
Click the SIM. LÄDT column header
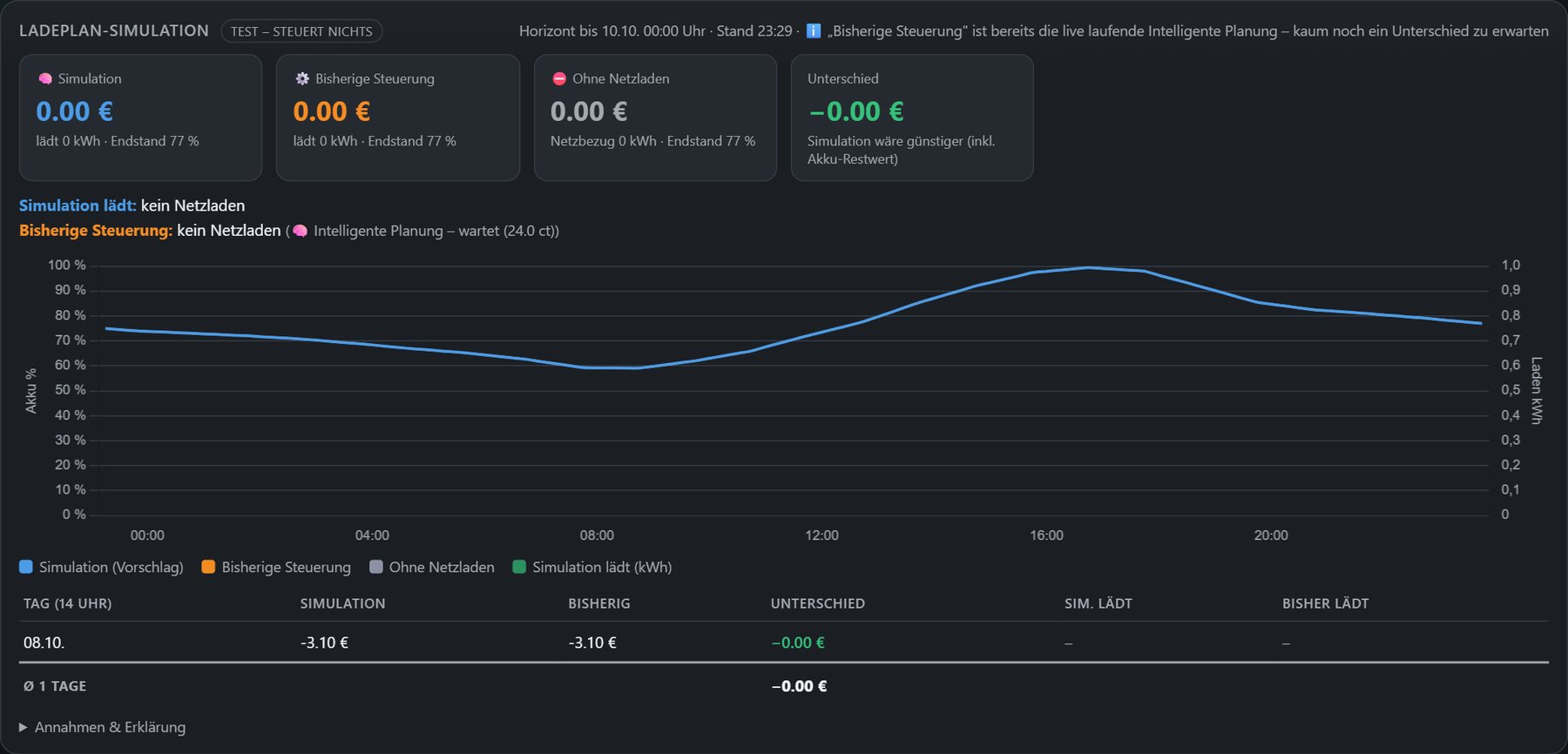1098,603
